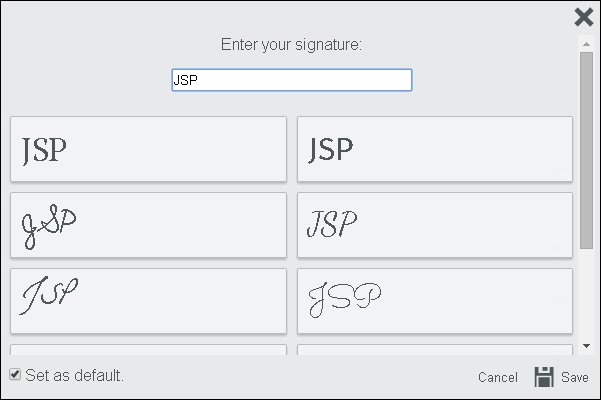Viewport: 601px width, 400px height.
Task: Select the thin serif JSP style, first row left
Action: 148,149
